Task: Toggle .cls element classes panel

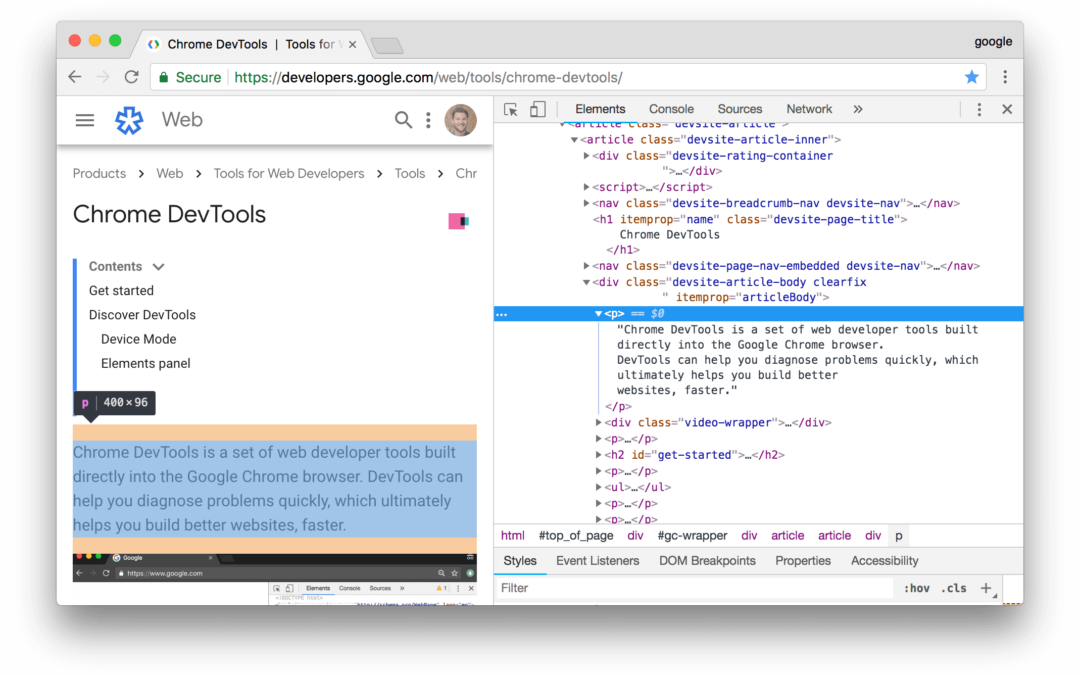Action: 954,588
